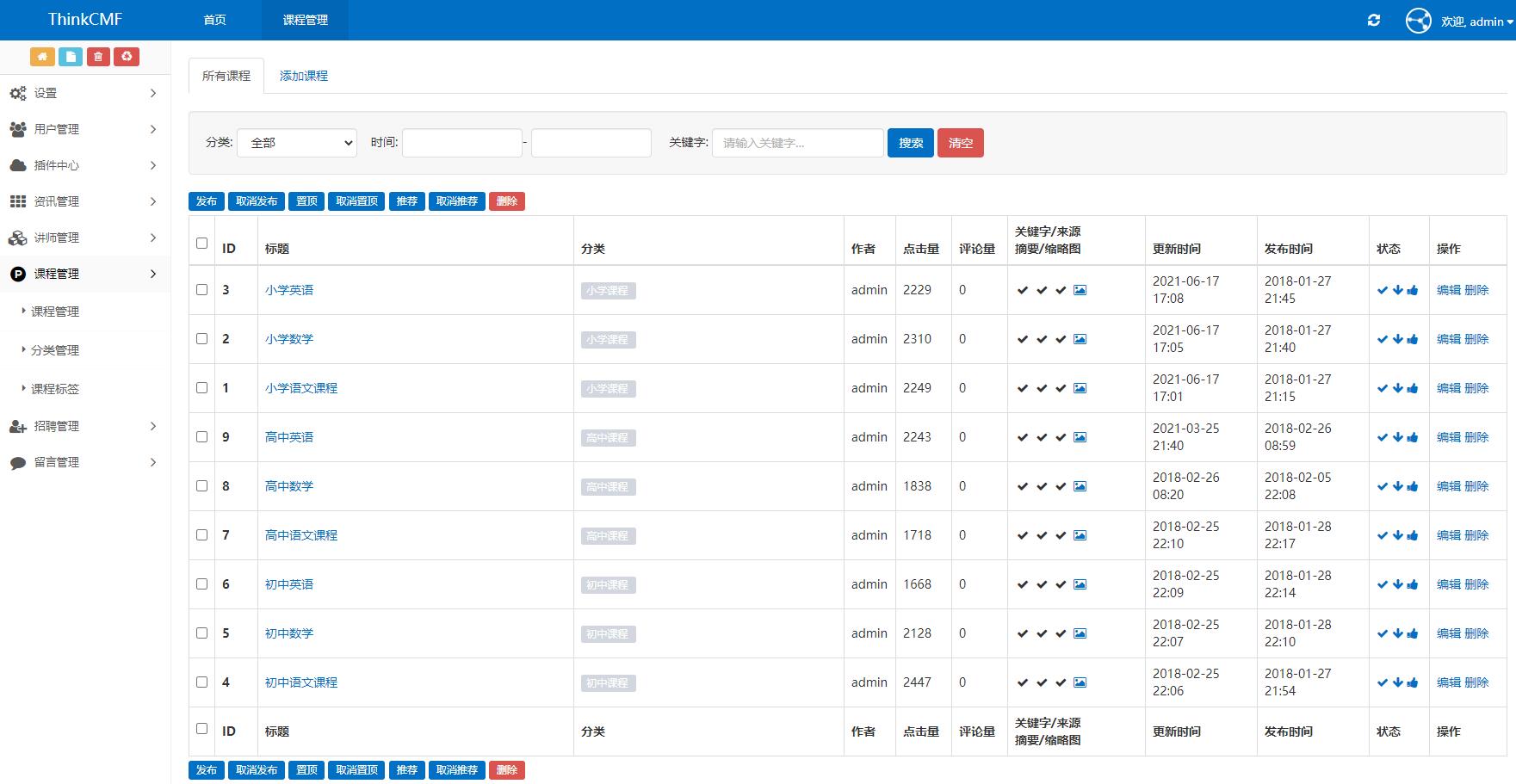
Task: Open the 分类 category dropdown showing 全部
Action: coord(296,142)
